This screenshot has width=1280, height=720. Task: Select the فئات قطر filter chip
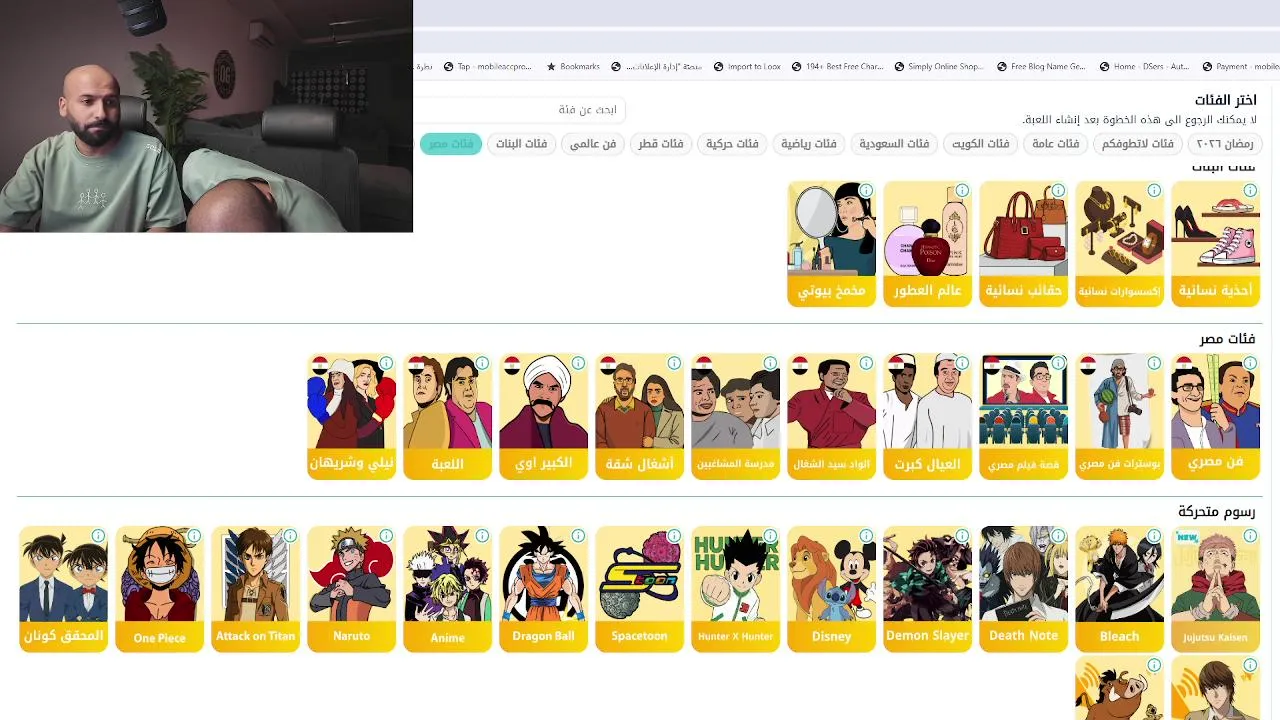click(x=661, y=144)
